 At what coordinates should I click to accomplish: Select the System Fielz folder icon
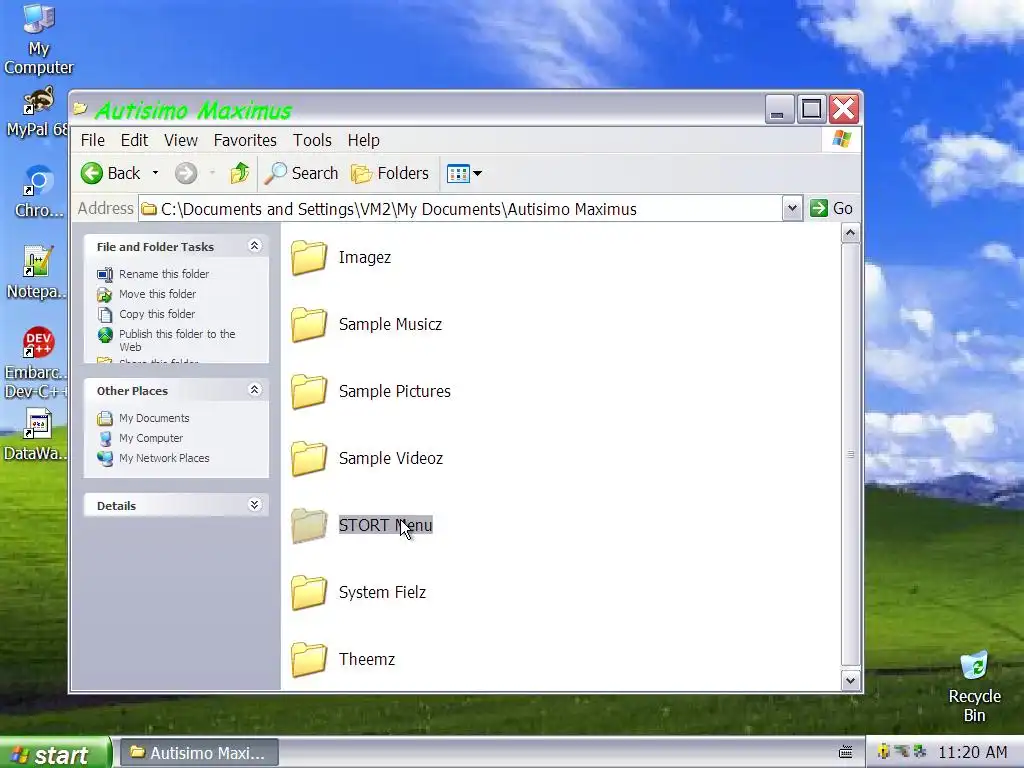click(309, 592)
